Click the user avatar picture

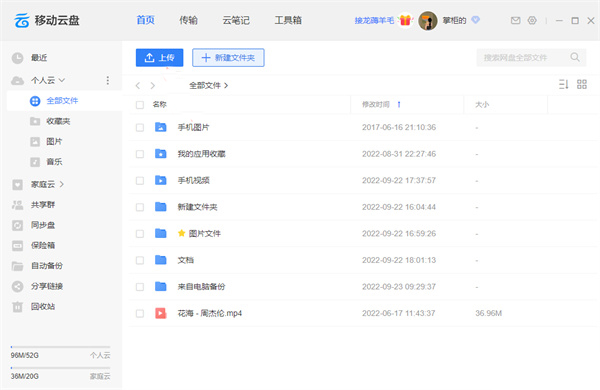click(x=428, y=21)
